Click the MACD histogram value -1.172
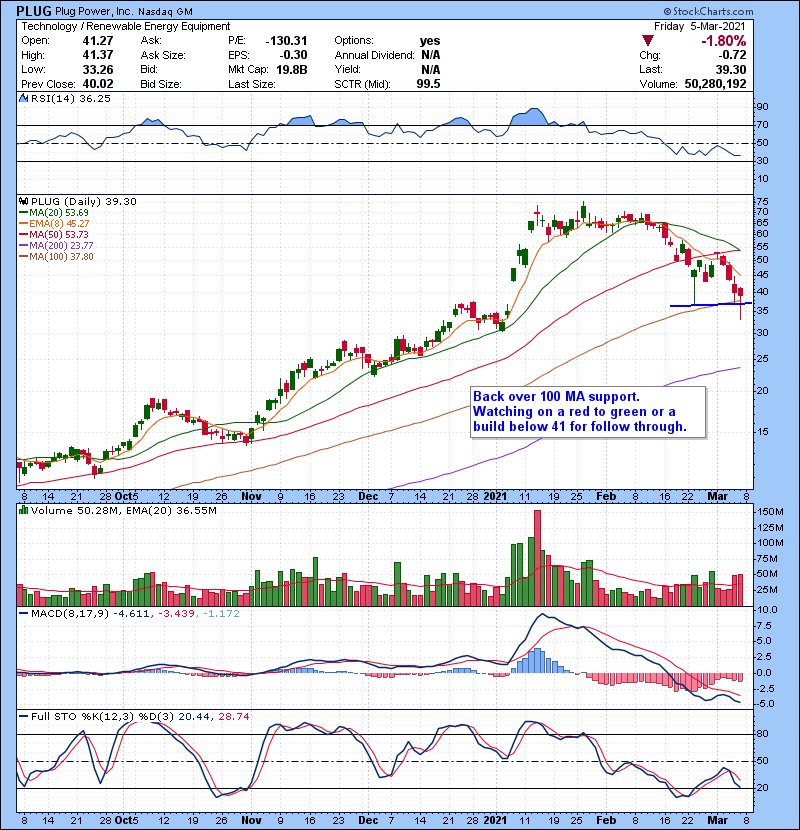This screenshot has width=800, height=830. [x=220, y=614]
